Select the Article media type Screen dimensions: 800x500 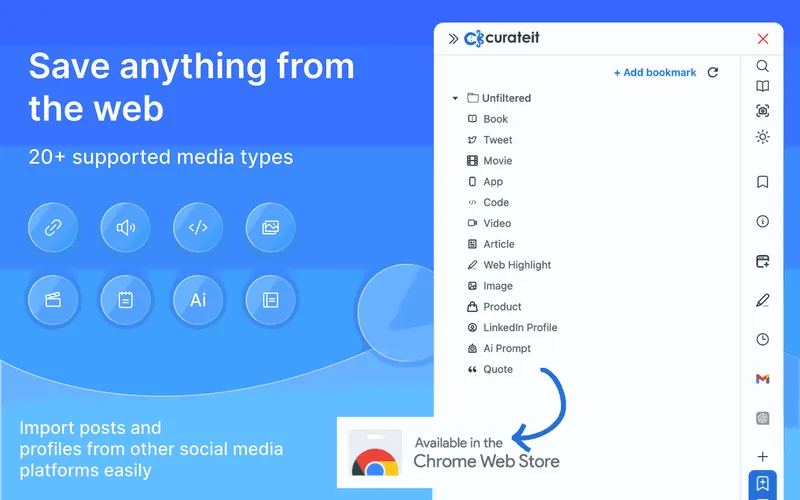(x=491, y=244)
